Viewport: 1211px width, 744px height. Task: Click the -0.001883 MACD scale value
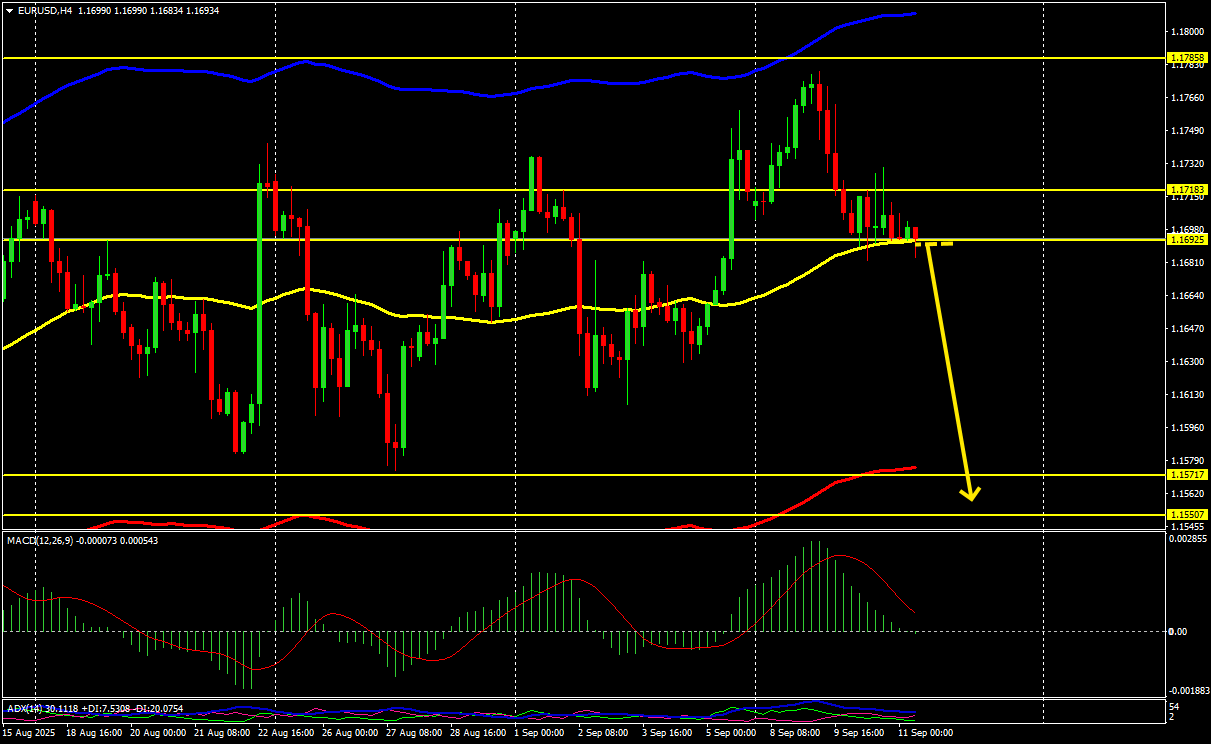(x=1188, y=690)
